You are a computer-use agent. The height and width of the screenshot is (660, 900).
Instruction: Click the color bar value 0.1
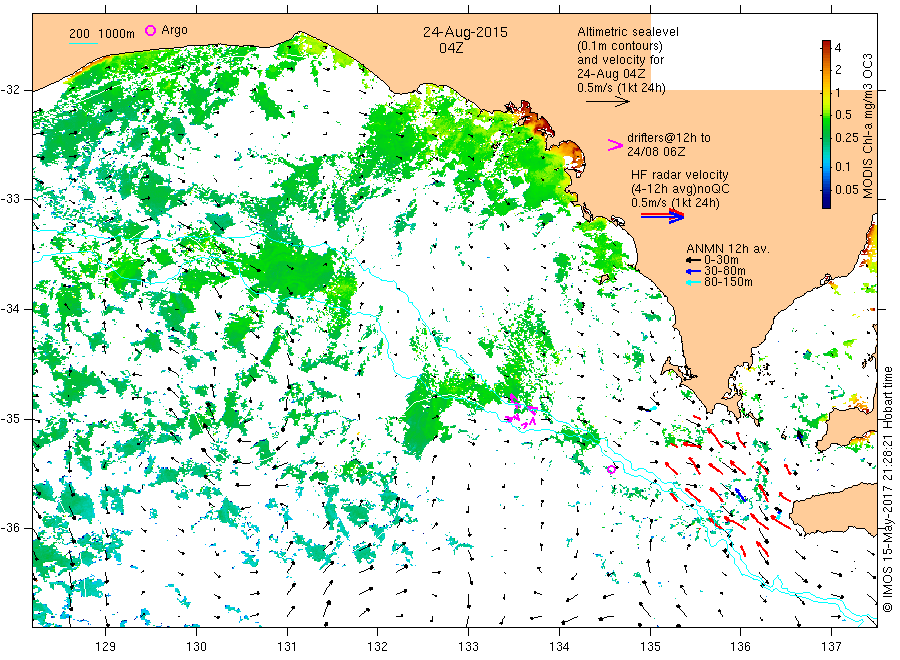843,166
